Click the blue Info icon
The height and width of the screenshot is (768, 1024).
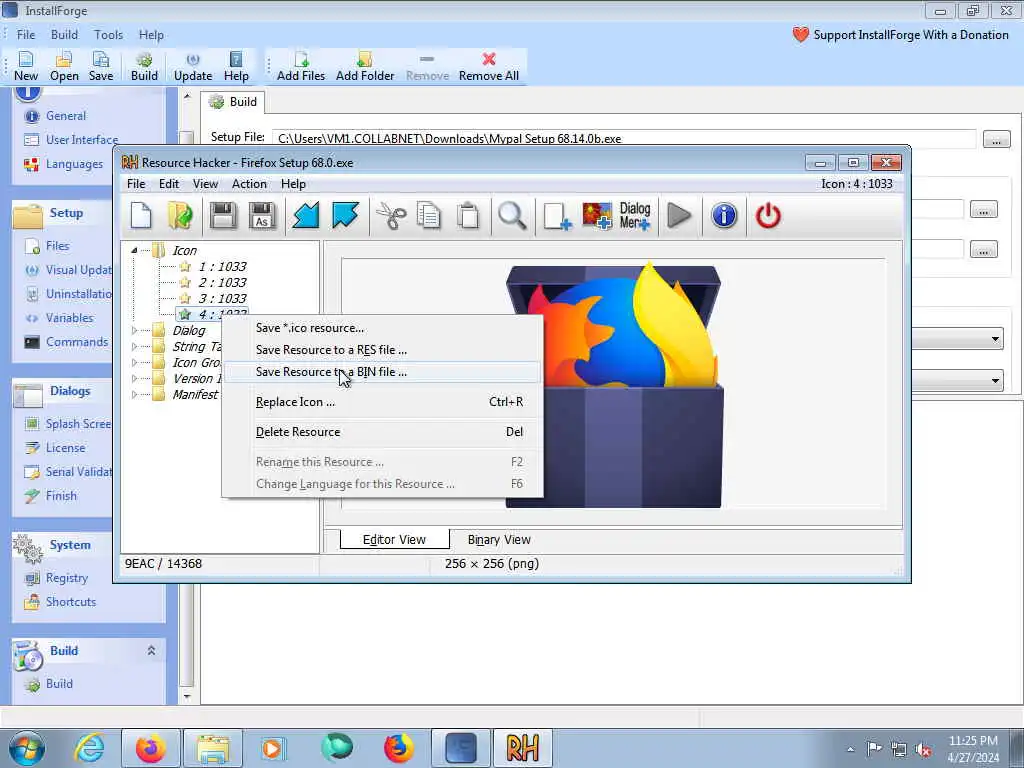click(x=724, y=216)
